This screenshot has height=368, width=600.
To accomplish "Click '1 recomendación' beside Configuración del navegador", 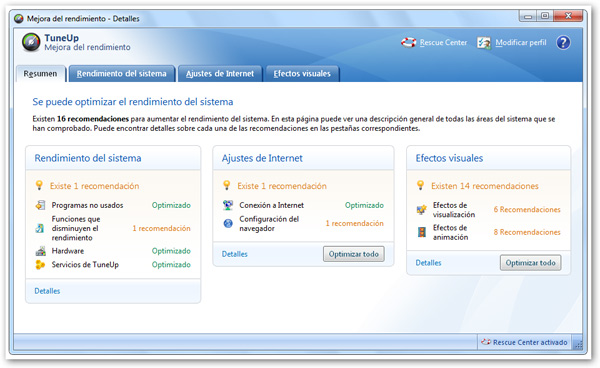I will coord(355,223).
